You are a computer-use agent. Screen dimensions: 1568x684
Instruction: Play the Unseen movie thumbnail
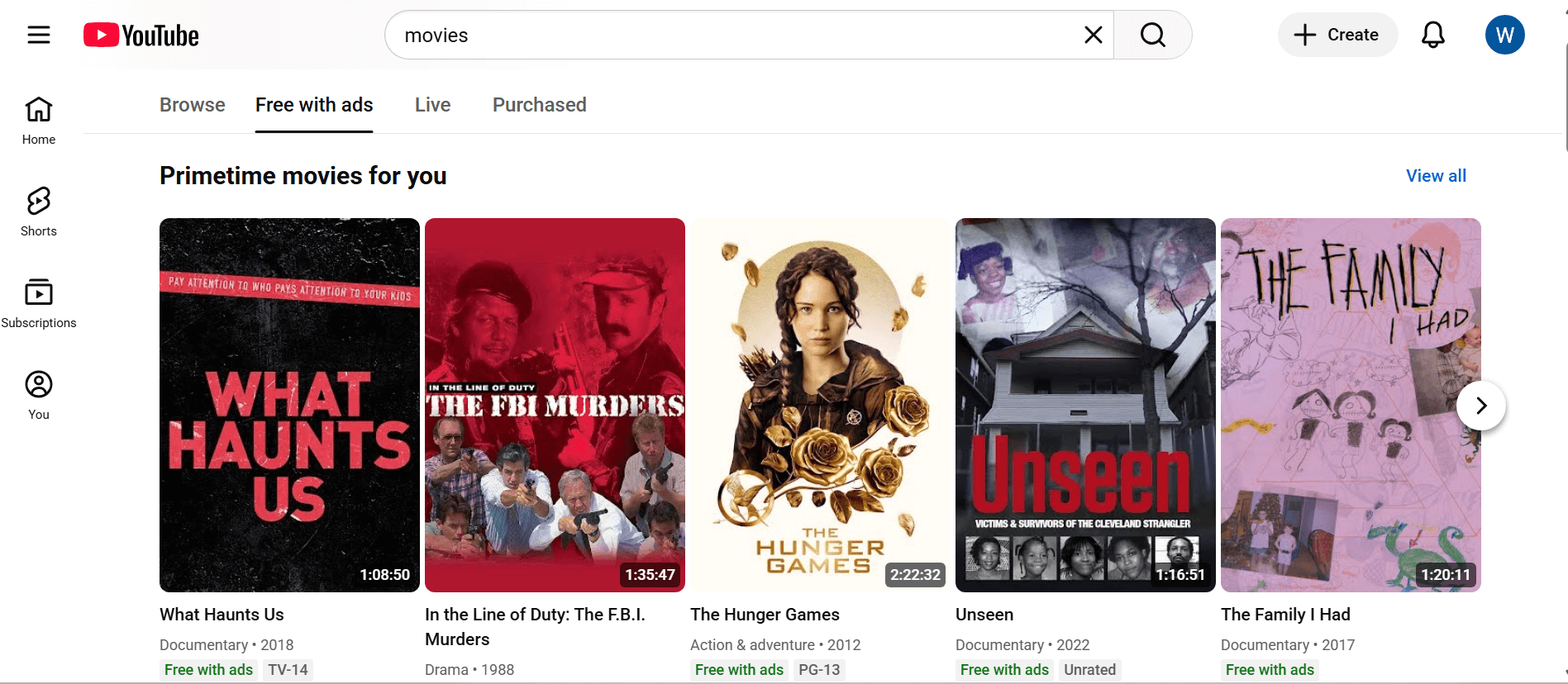click(1084, 405)
